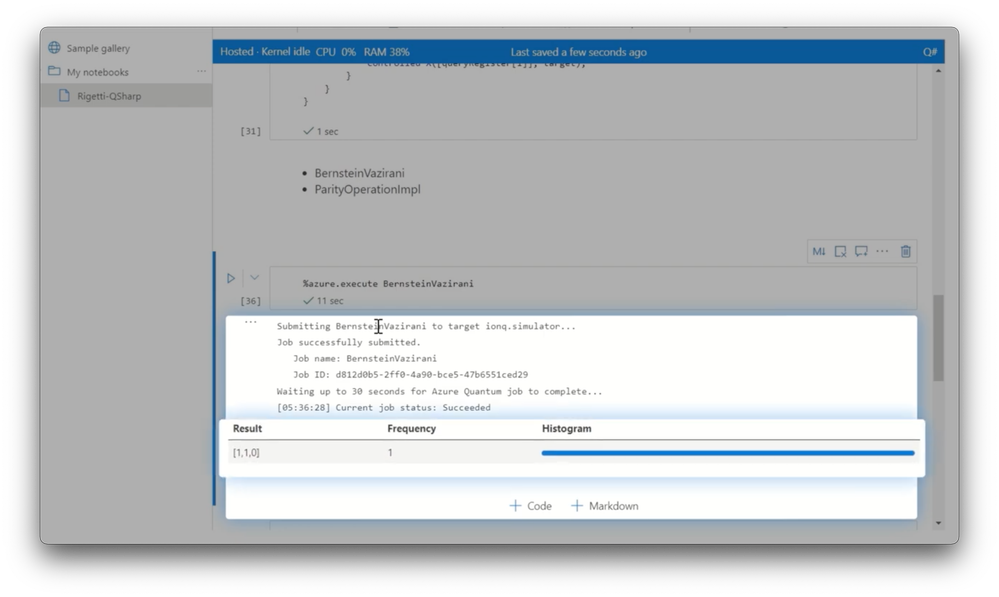Add a new Markdown cell
Screen dimensions: 999x597
(605, 506)
